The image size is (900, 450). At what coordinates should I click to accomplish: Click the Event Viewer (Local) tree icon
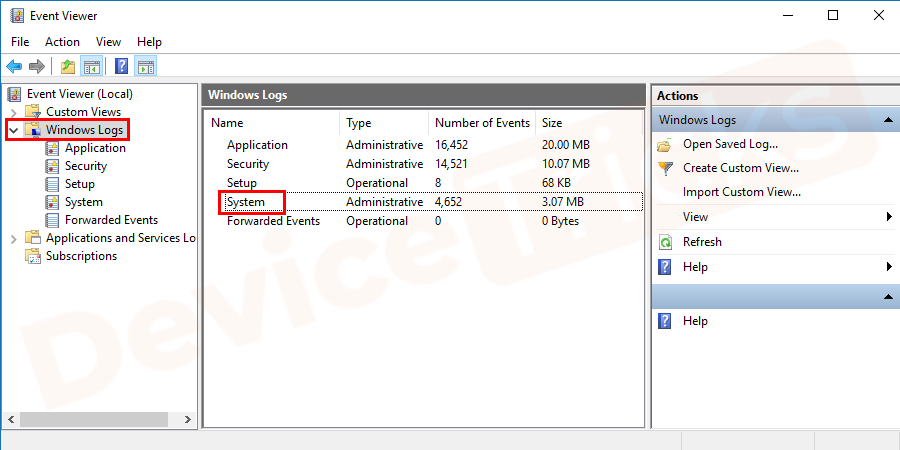[14, 94]
